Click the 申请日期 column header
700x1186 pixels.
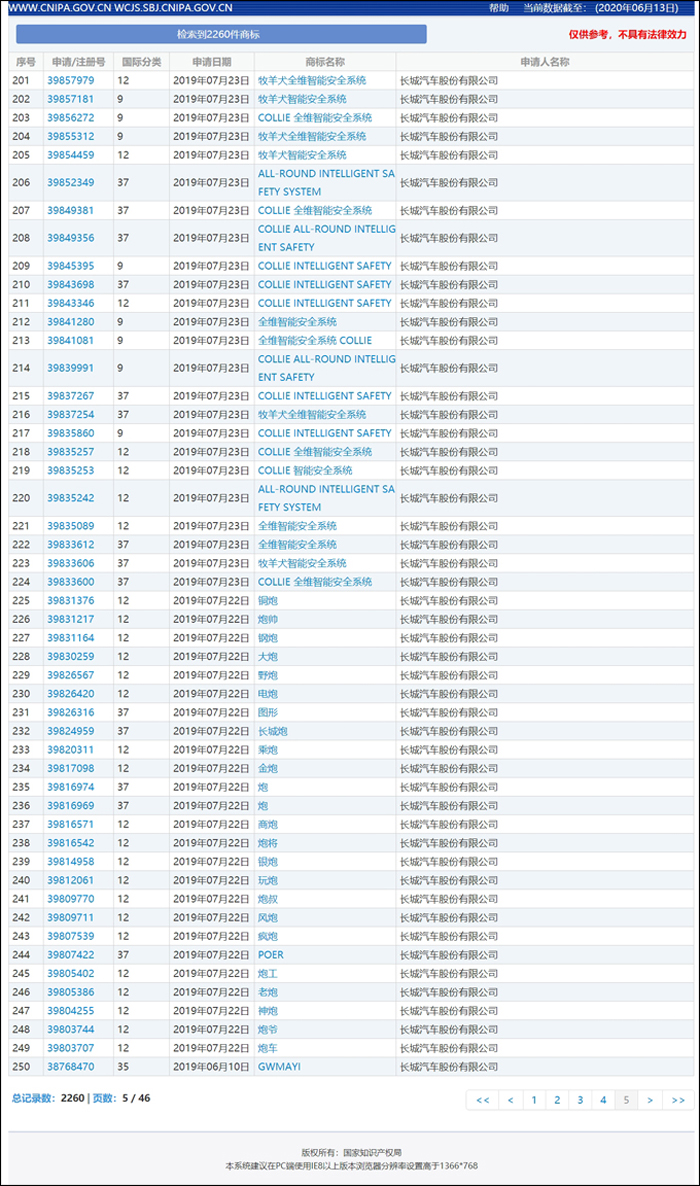pos(212,62)
